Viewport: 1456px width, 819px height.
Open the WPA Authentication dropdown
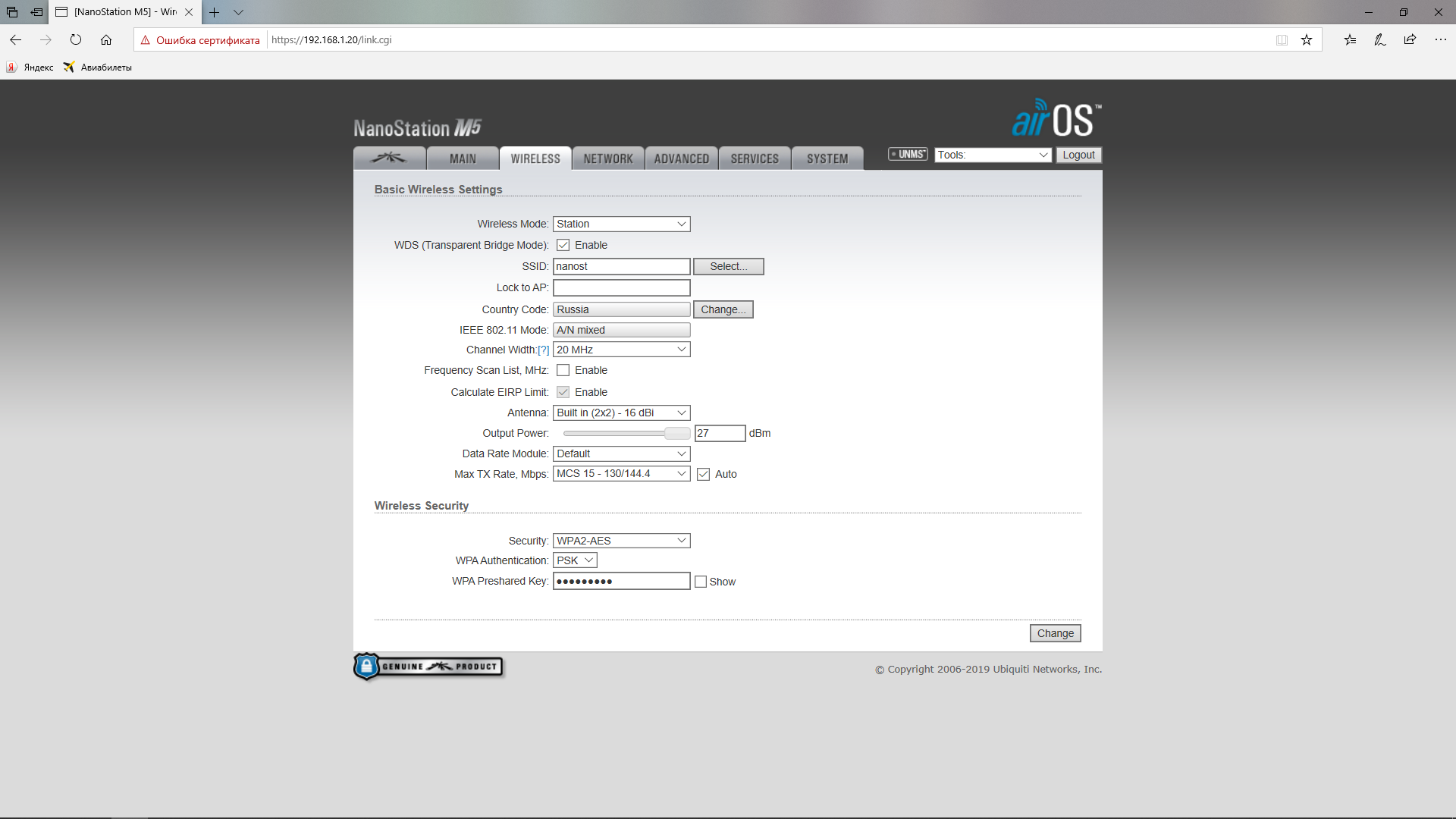tap(575, 560)
